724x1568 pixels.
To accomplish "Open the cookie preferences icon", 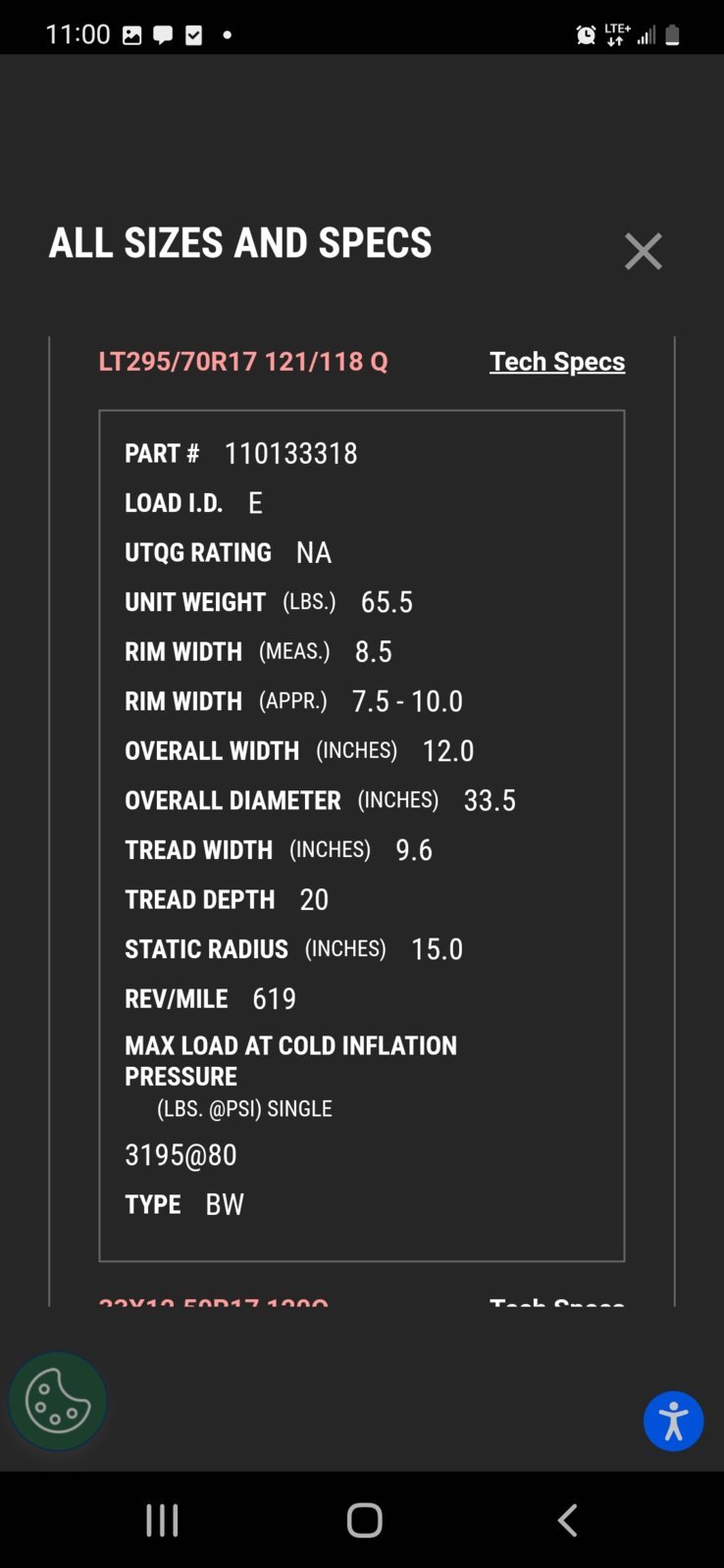I will pyautogui.click(x=58, y=1401).
